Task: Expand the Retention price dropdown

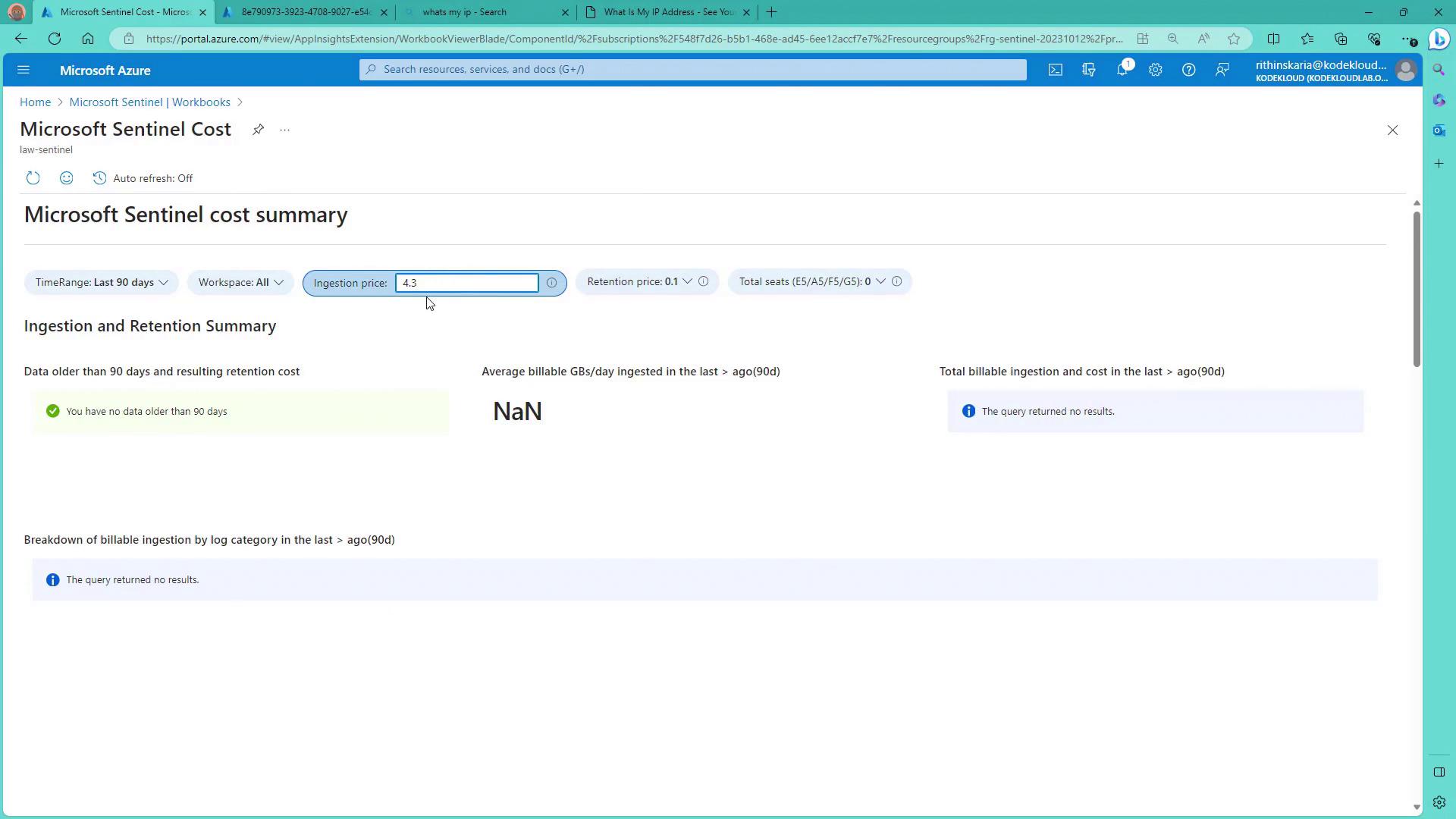Action: click(x=639, y=281)
